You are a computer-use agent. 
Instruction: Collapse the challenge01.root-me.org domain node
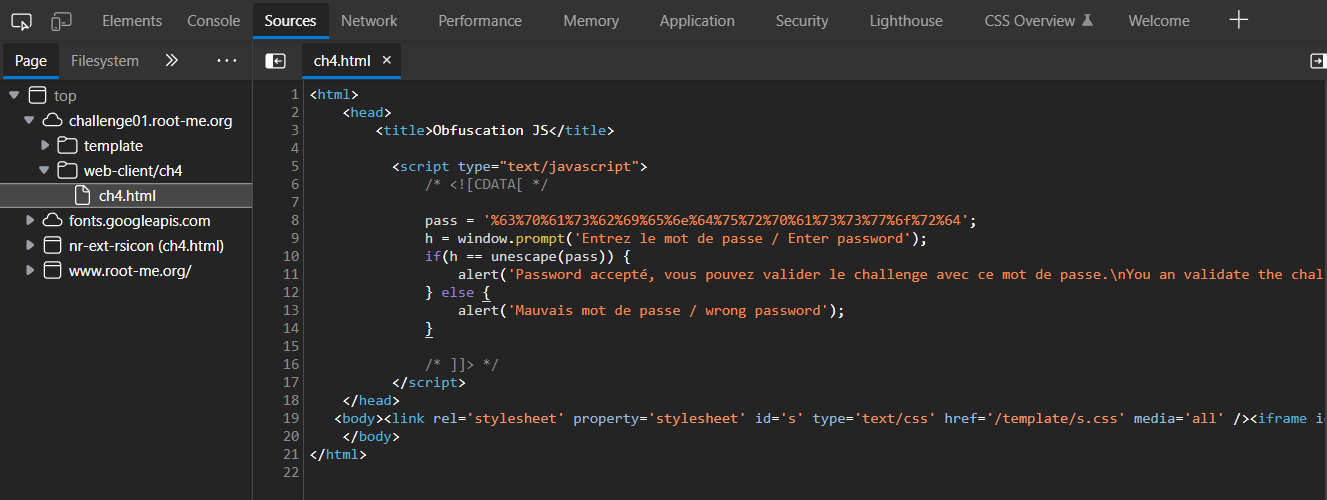coord(29,121)
